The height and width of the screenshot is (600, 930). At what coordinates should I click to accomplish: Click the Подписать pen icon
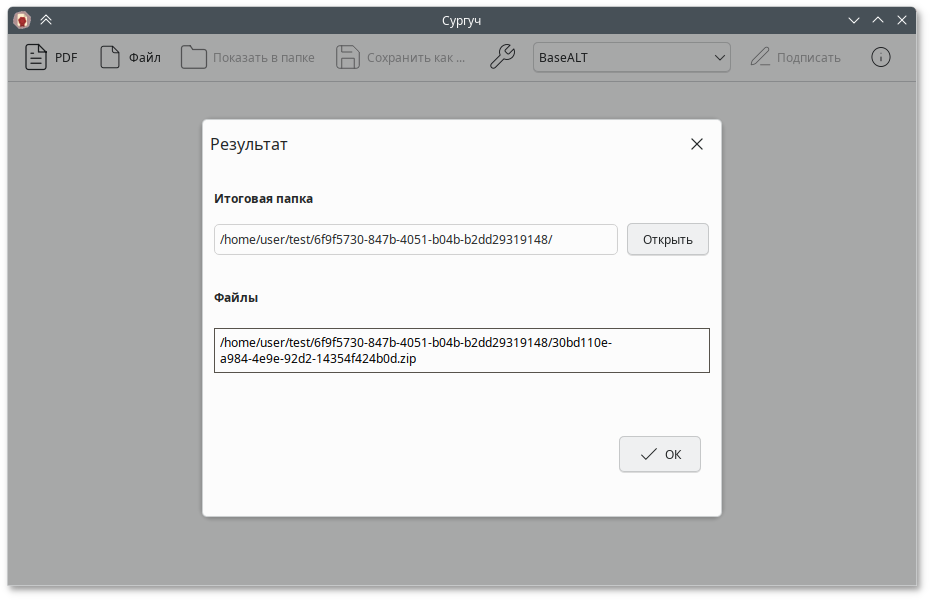coord(760,58)
